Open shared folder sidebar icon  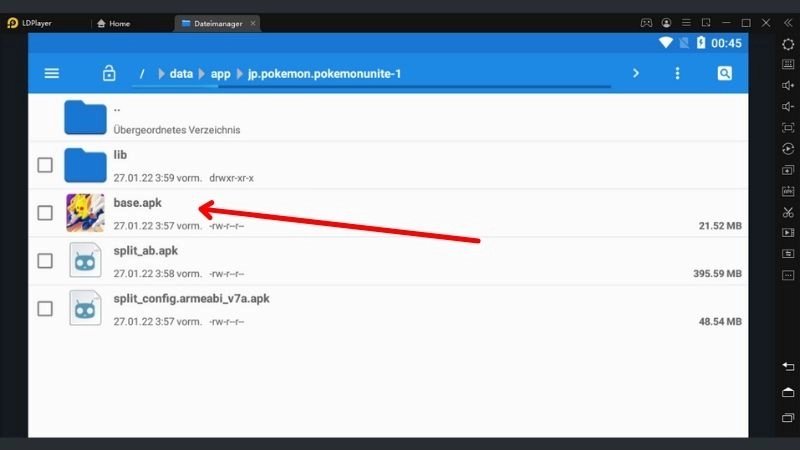[788, 254]
